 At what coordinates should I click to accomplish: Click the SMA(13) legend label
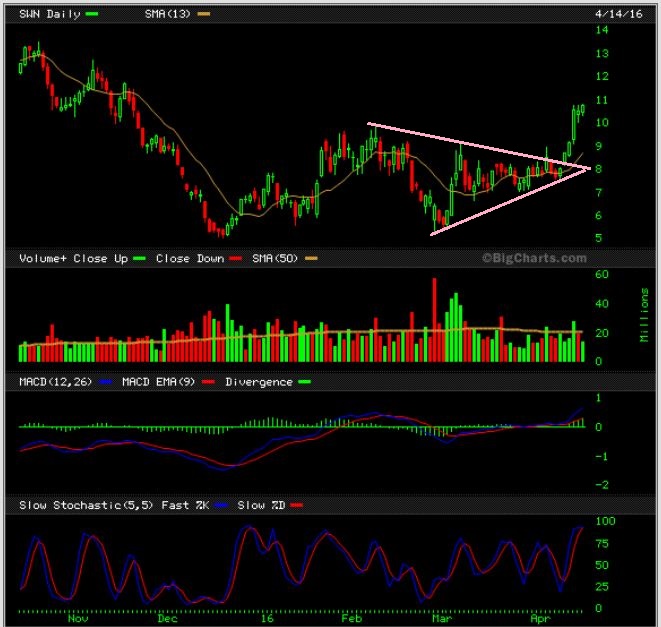click(168, 14)
